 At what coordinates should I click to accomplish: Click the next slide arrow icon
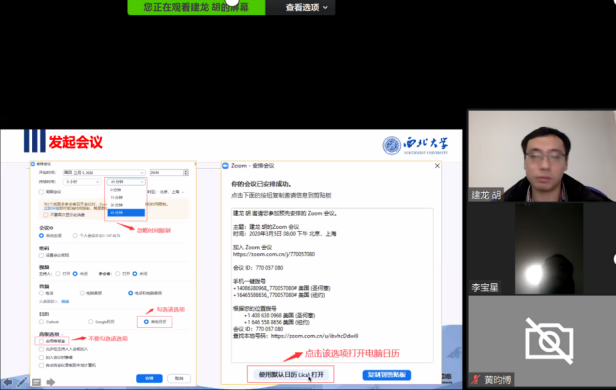pos(51,382)
